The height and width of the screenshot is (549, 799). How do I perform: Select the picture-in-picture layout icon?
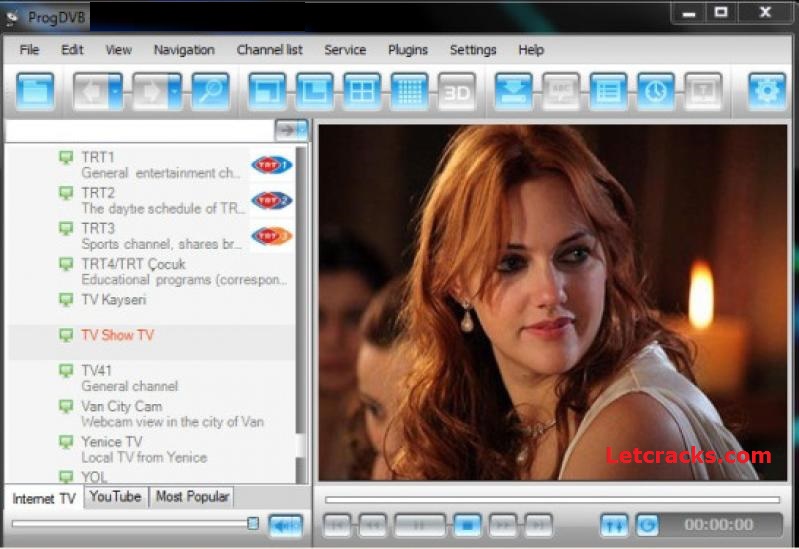coord(315,92)
